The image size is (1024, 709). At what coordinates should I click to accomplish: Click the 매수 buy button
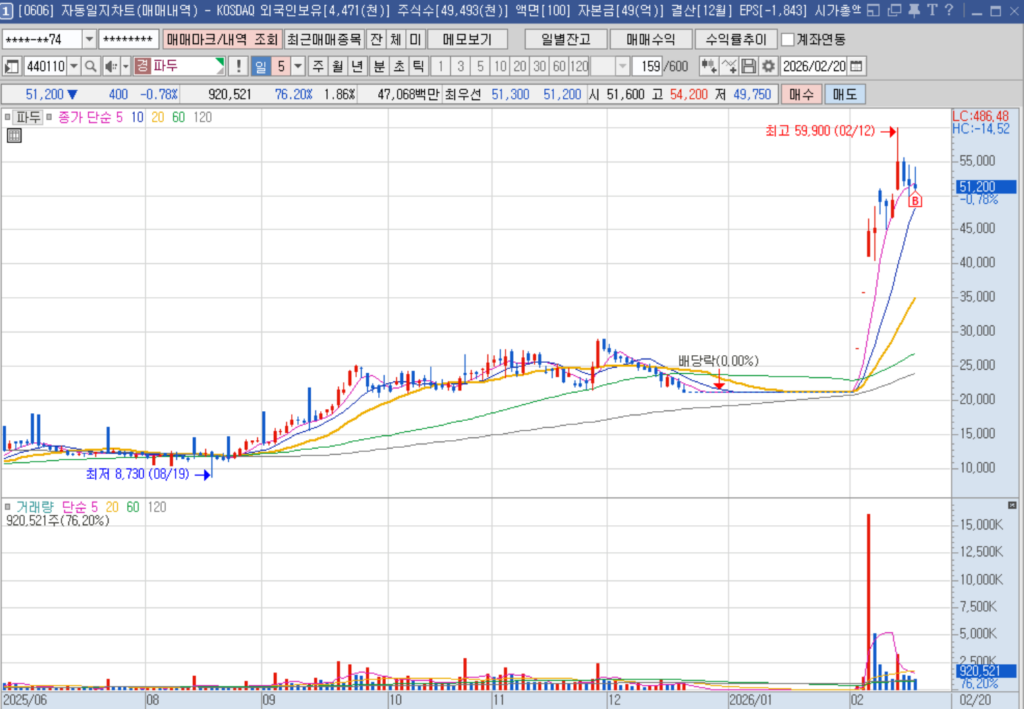(801, 93)
